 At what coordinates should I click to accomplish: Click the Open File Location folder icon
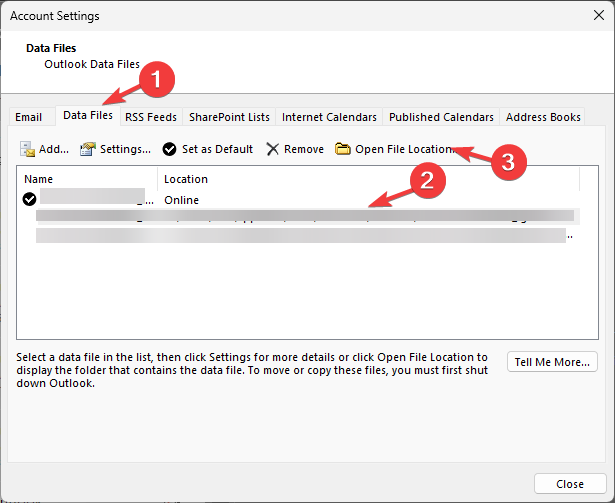(x=342, y=149)
